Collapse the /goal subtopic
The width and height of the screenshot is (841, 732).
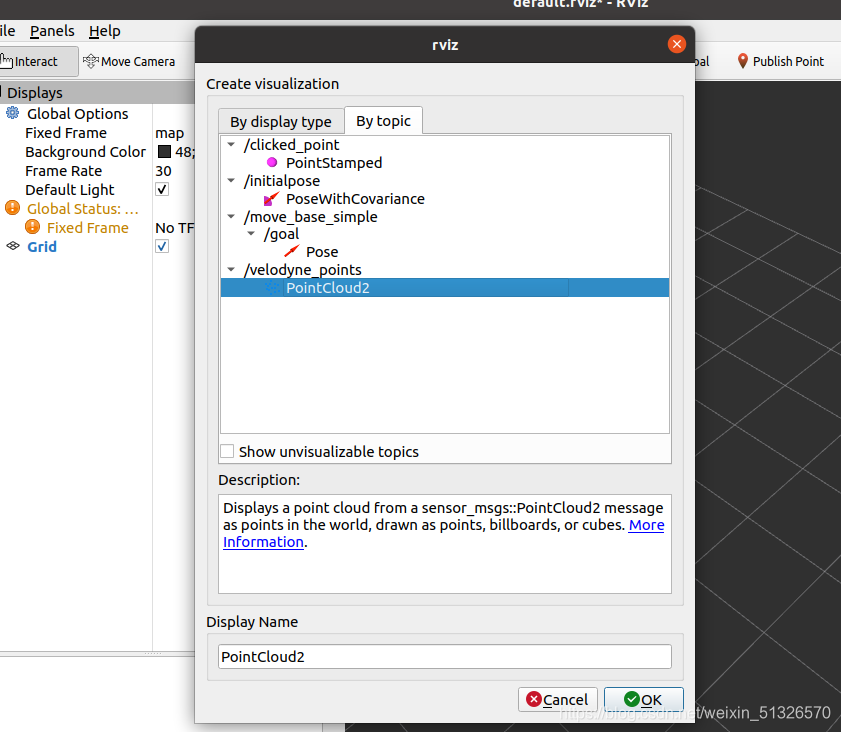point(251,233)
